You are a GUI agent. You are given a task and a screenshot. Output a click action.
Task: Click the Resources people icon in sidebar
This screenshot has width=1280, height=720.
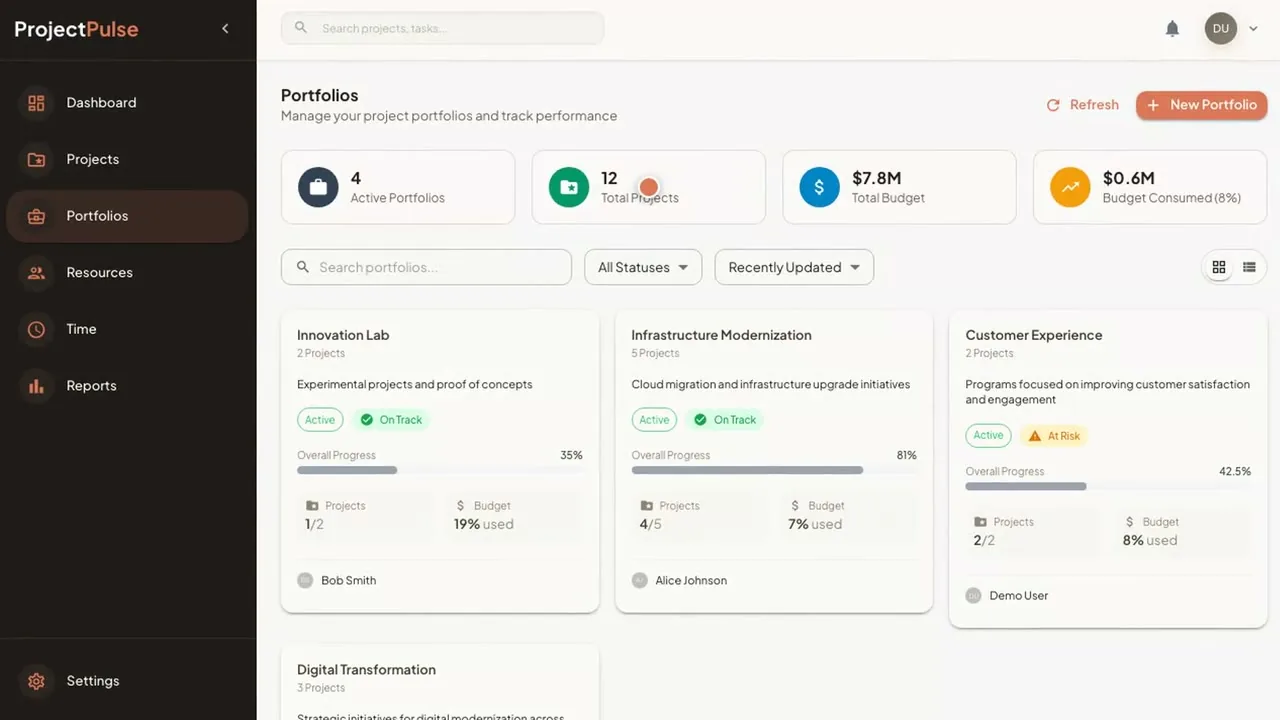point(37,272)
